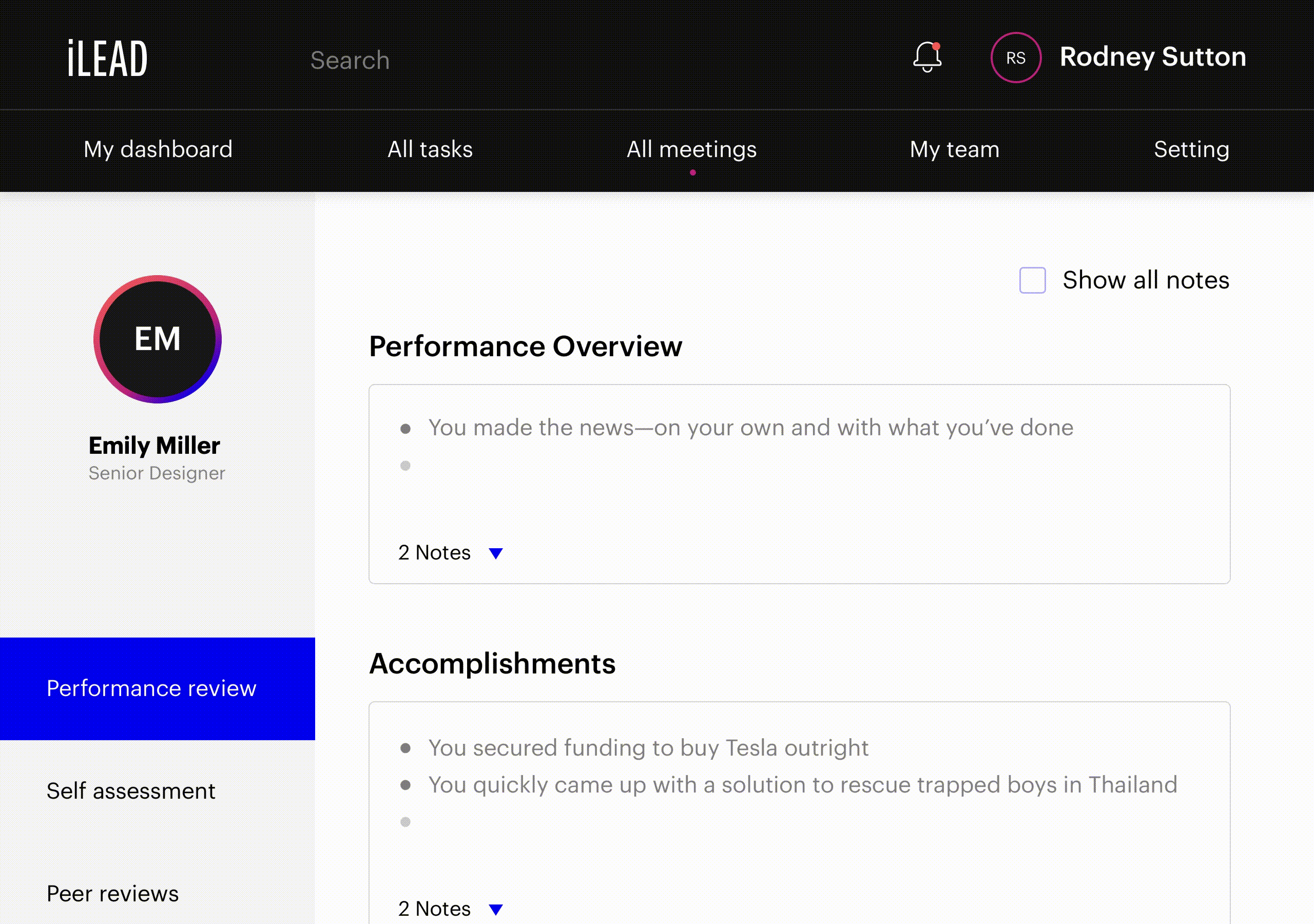Click the 2 Notes label under Accomplishments
This screenshot has height=924, width=1314.
tap(434, 909)
